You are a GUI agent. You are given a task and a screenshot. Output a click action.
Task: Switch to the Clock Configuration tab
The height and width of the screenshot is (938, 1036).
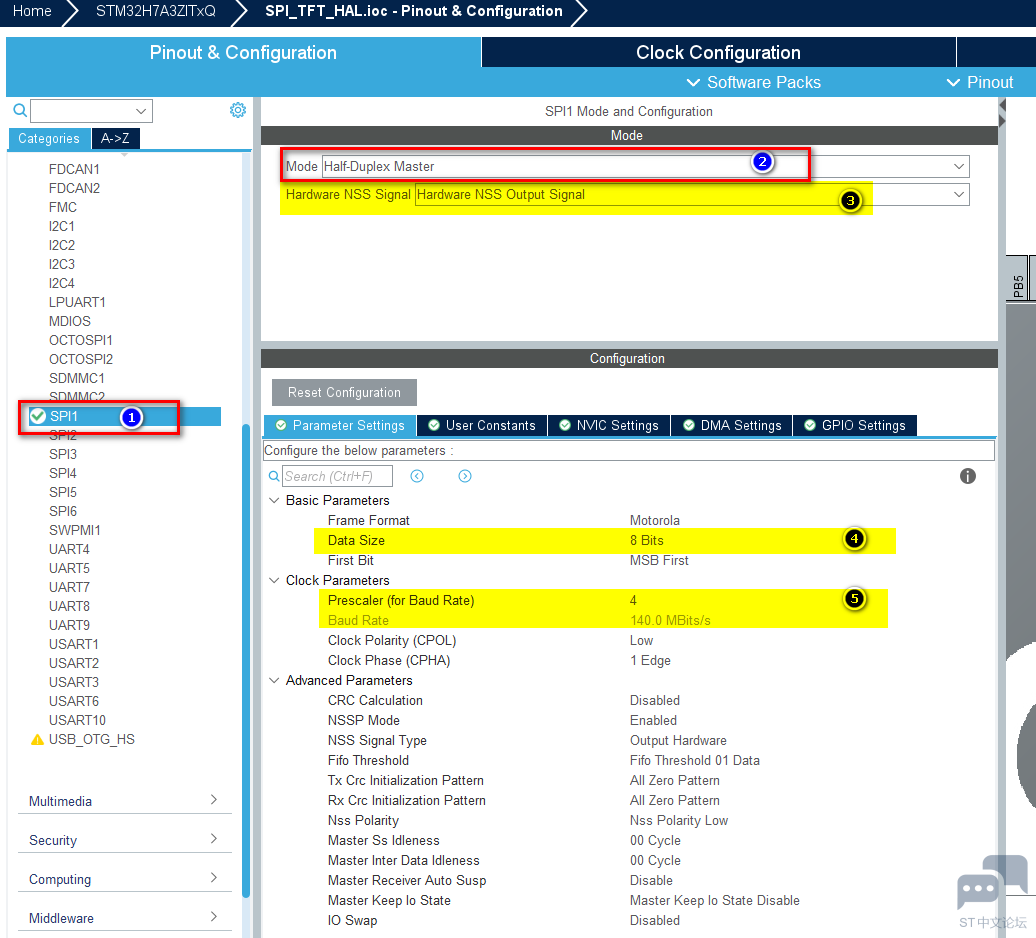pos(718,52)
